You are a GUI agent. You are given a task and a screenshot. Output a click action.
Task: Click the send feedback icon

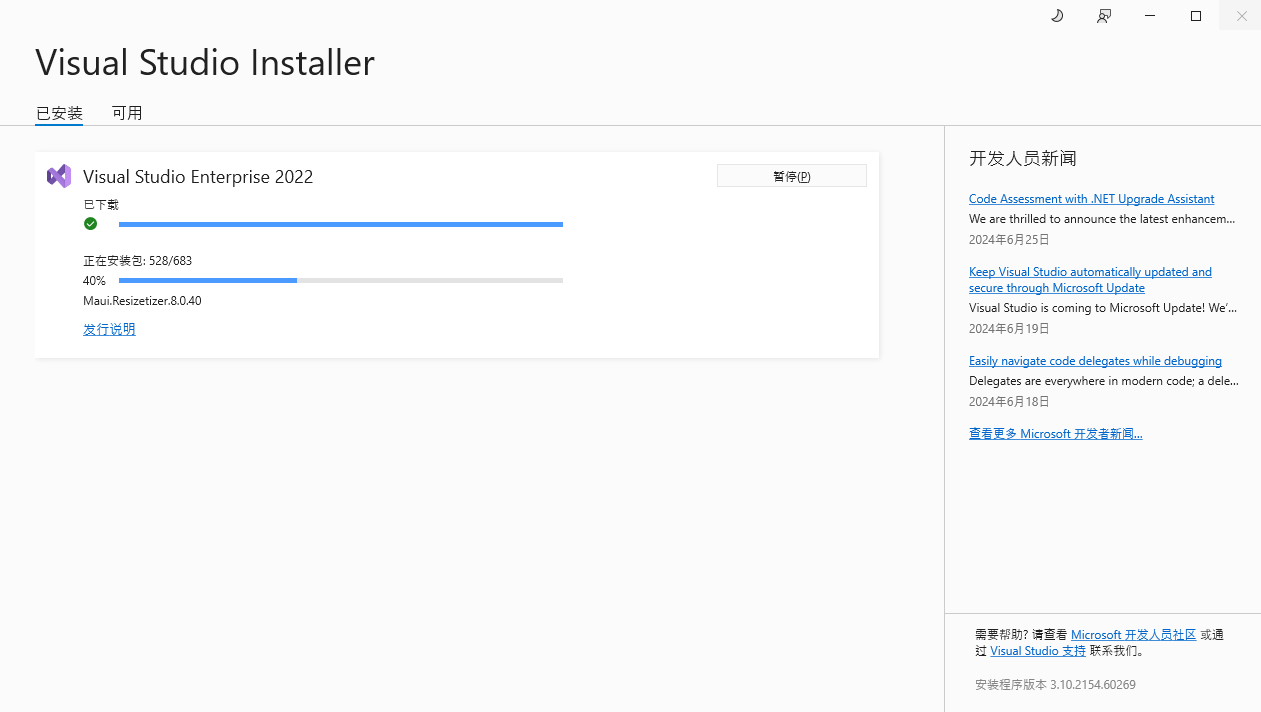click(1103, 16)
